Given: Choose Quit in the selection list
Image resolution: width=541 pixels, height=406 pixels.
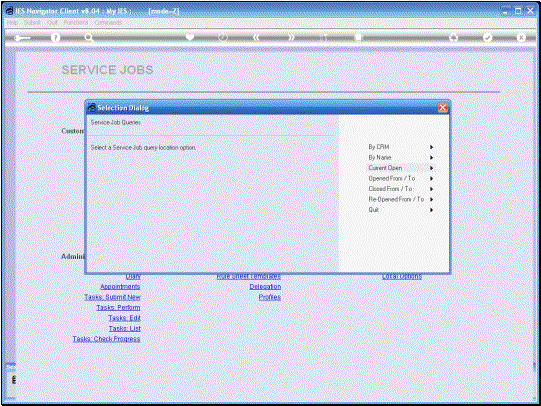Looking at the screenshot, I should [x=374, y=210].
